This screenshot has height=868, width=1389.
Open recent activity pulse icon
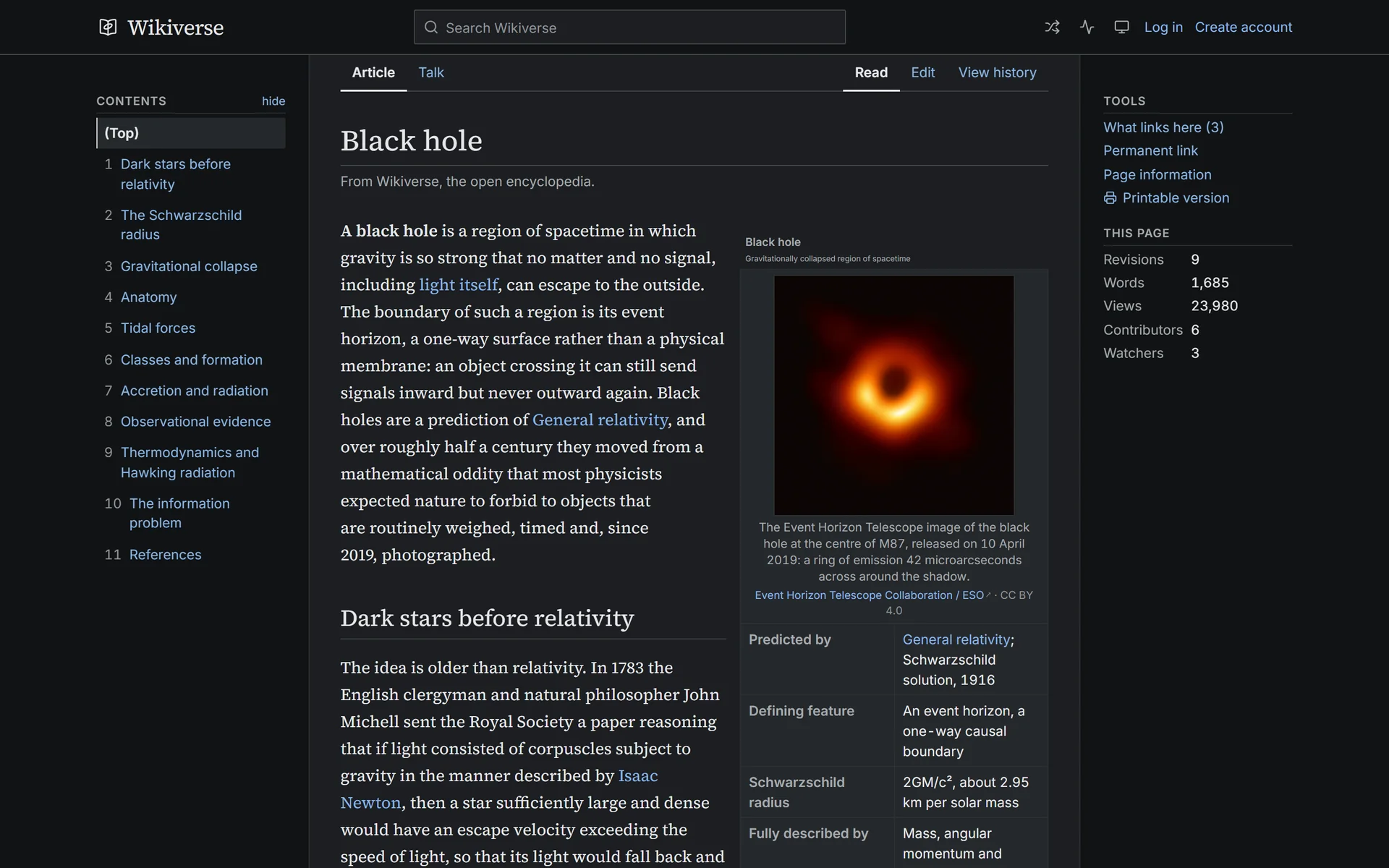click(x=1087, y=27)
